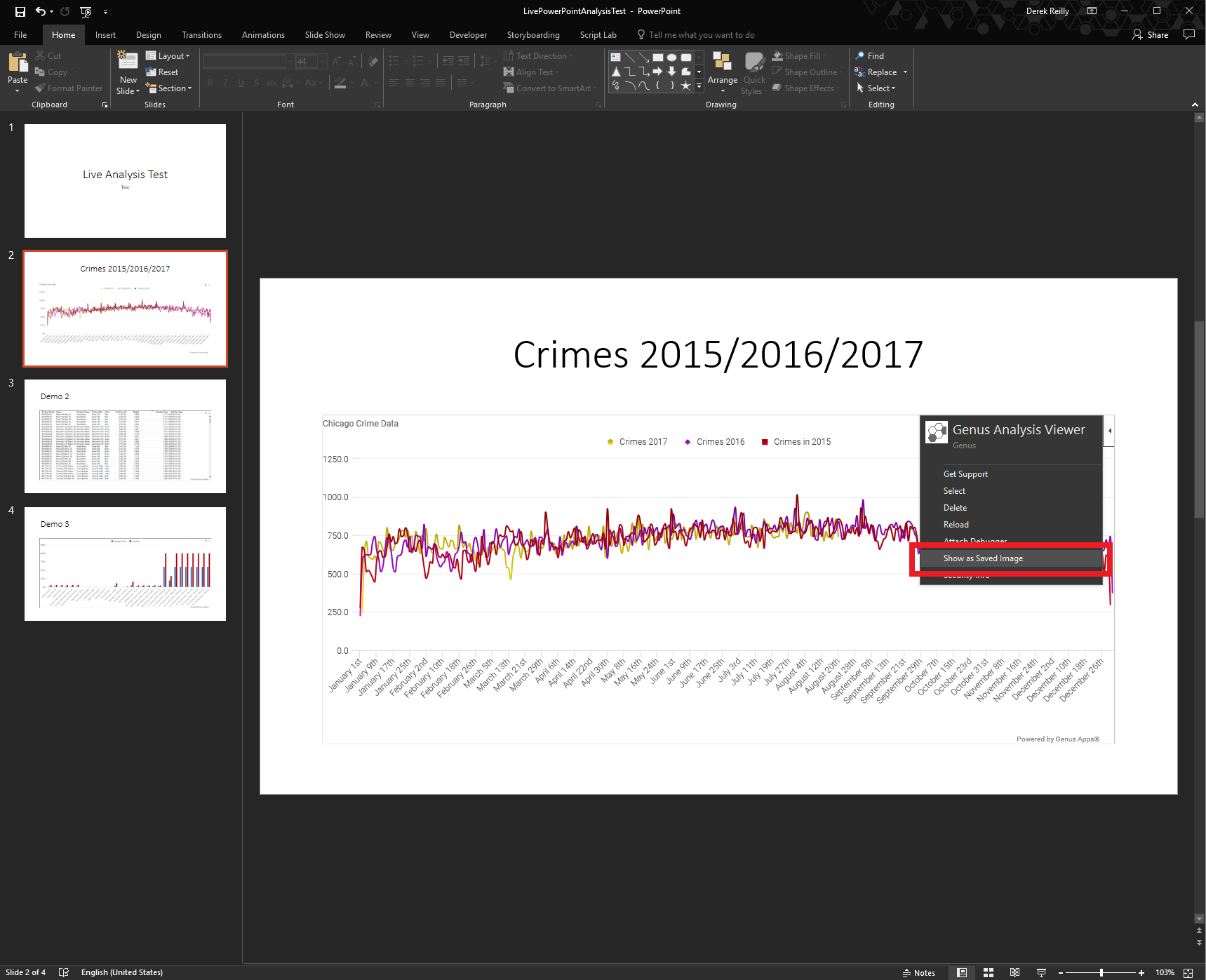Choose Reload in Genus menu
Viewport: 1206px width, 980px height.
click(x=1011, y=525)
